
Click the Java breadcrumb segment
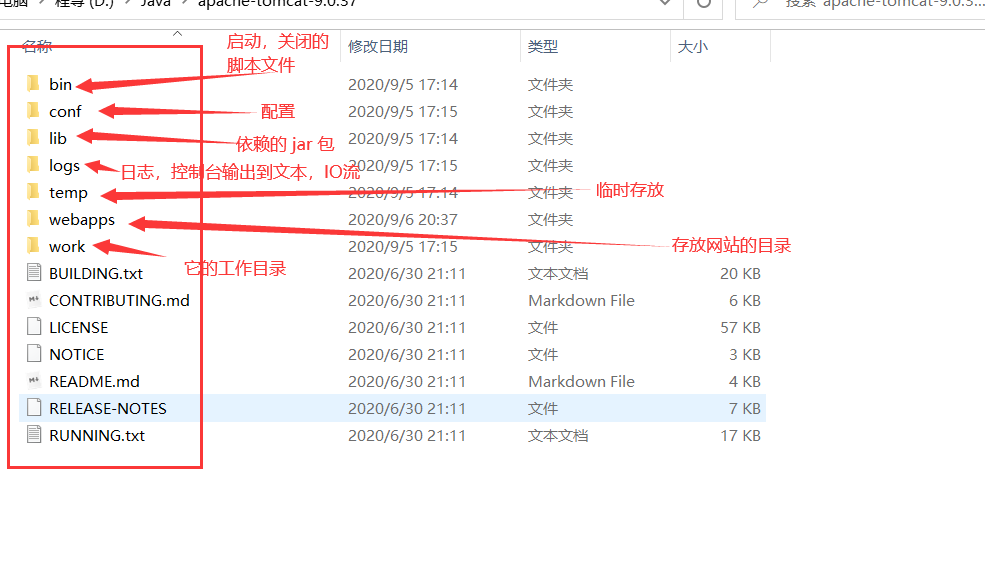click(x=155, y=4)
